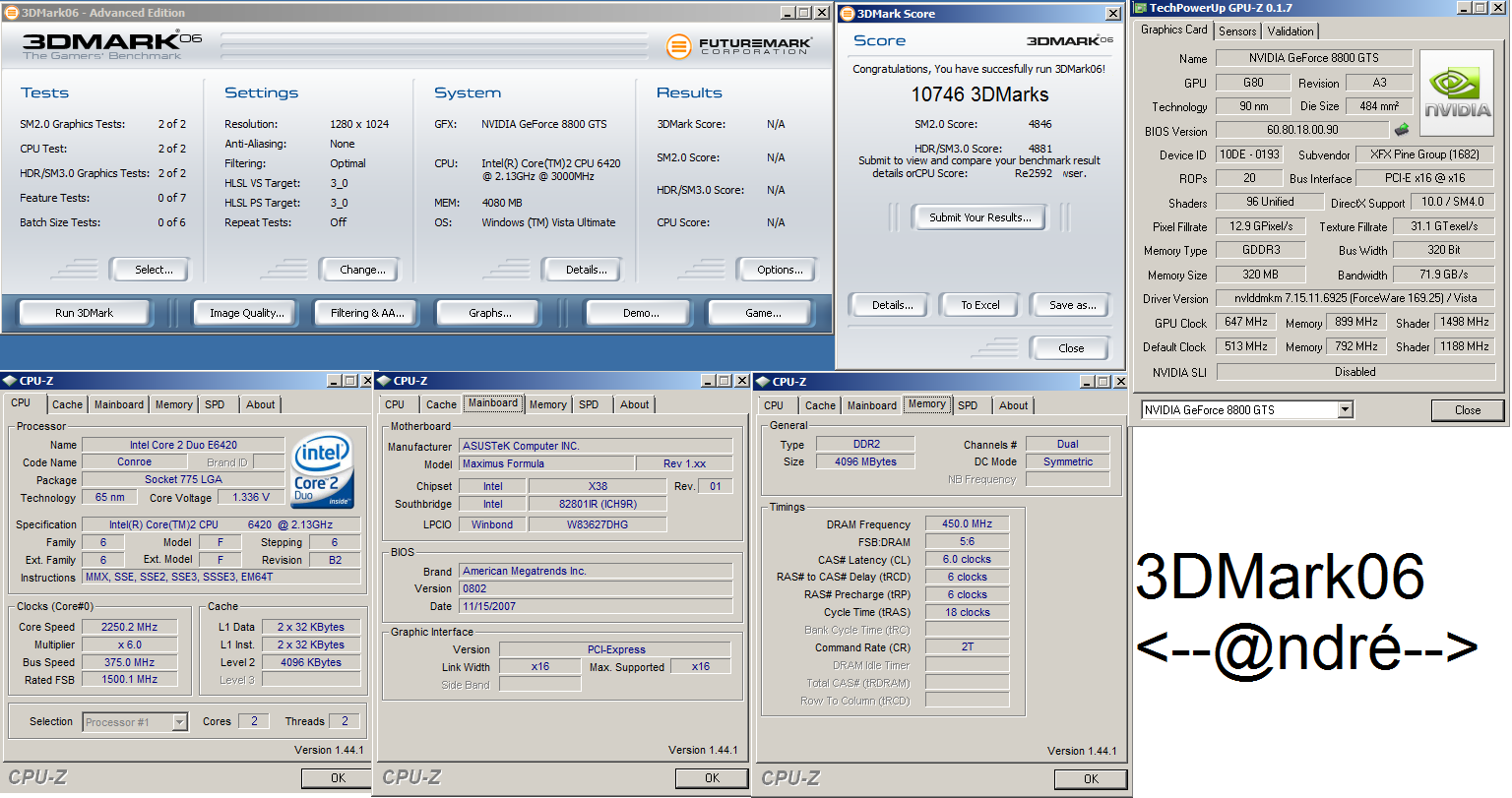1512x798 pixels.
Task: Click the Intel Core 2 Duo logo
Action: (321, 470)
